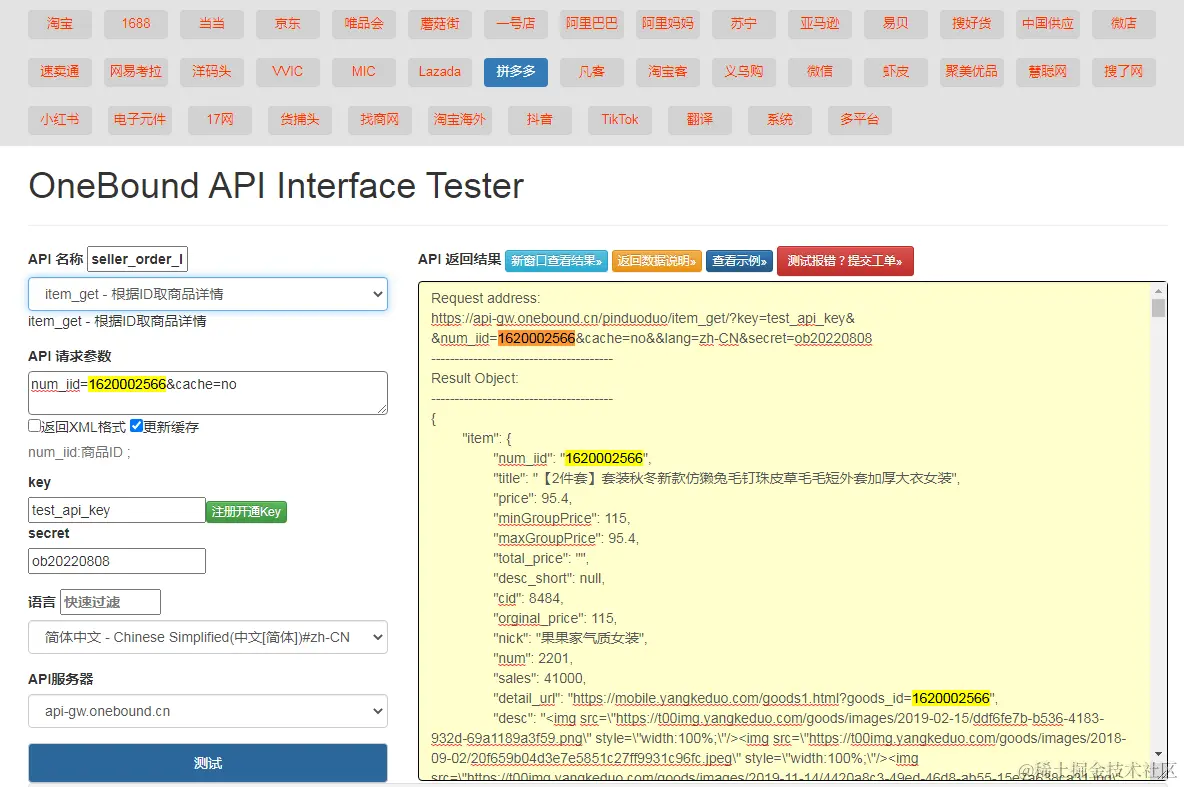Select the 苏宁 platform tab

[744, 24]
